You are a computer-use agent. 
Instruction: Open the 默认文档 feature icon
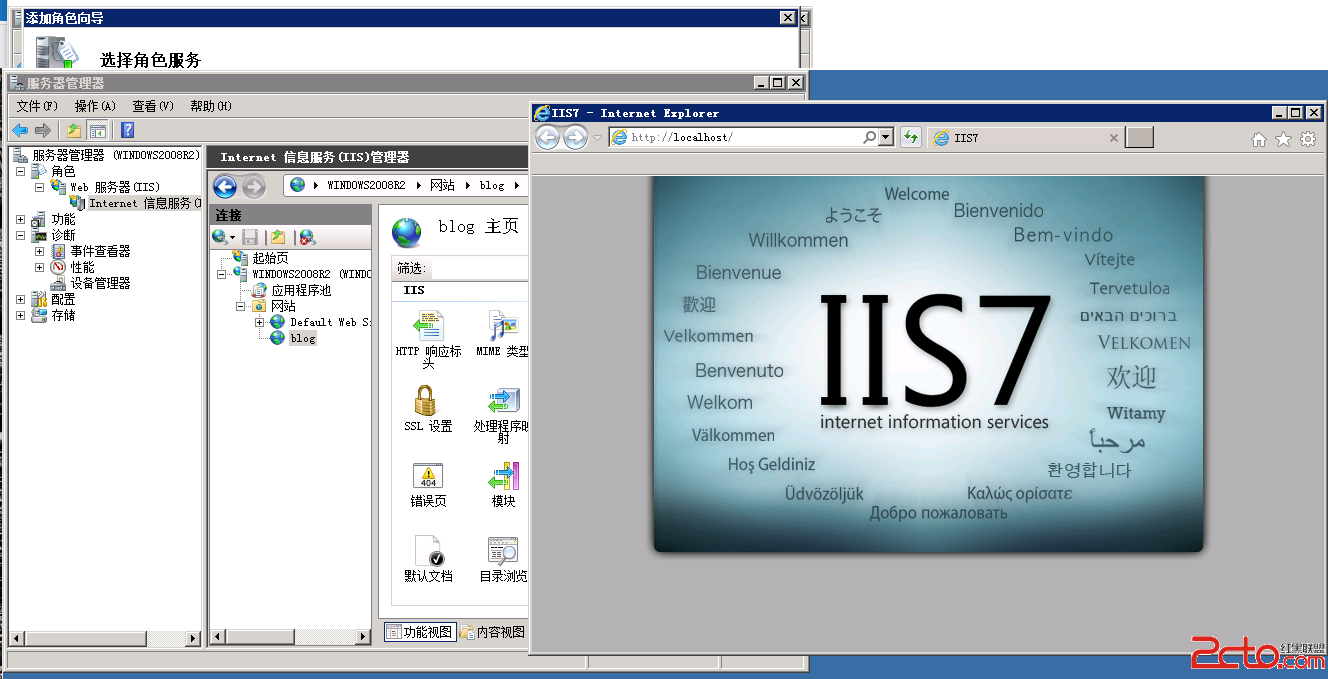428,551
